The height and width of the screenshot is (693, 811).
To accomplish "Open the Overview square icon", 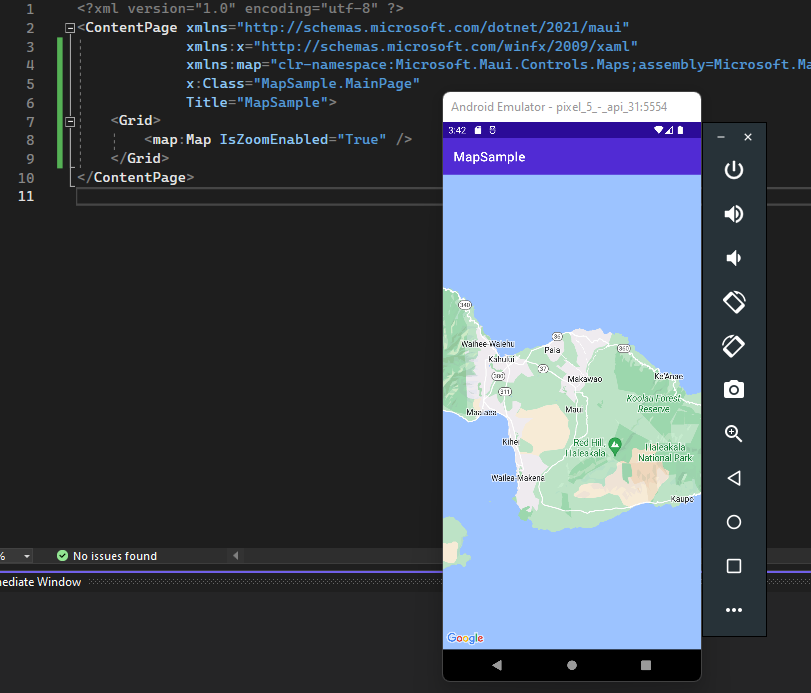I will point(733,565).
